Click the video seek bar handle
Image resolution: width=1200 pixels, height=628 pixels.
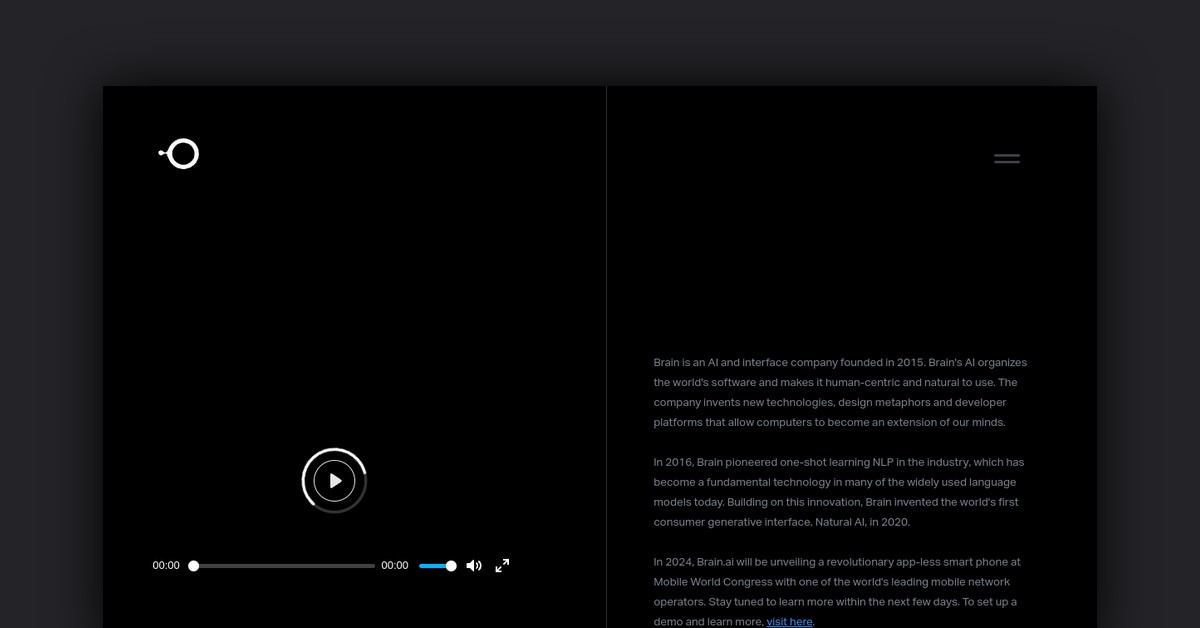coord(194,566)
